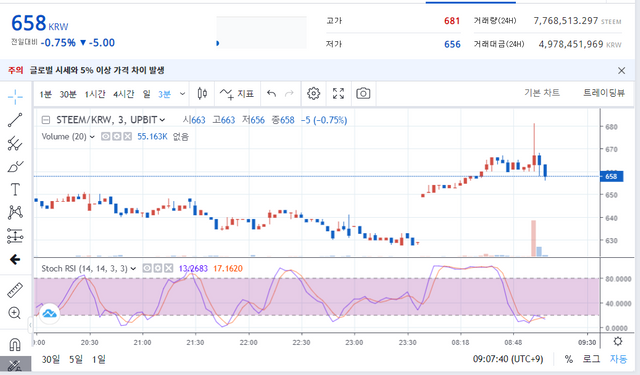This screenshot has width=640, height=375.
Task: Open chart properties gear settings
Action: (313, 93)
